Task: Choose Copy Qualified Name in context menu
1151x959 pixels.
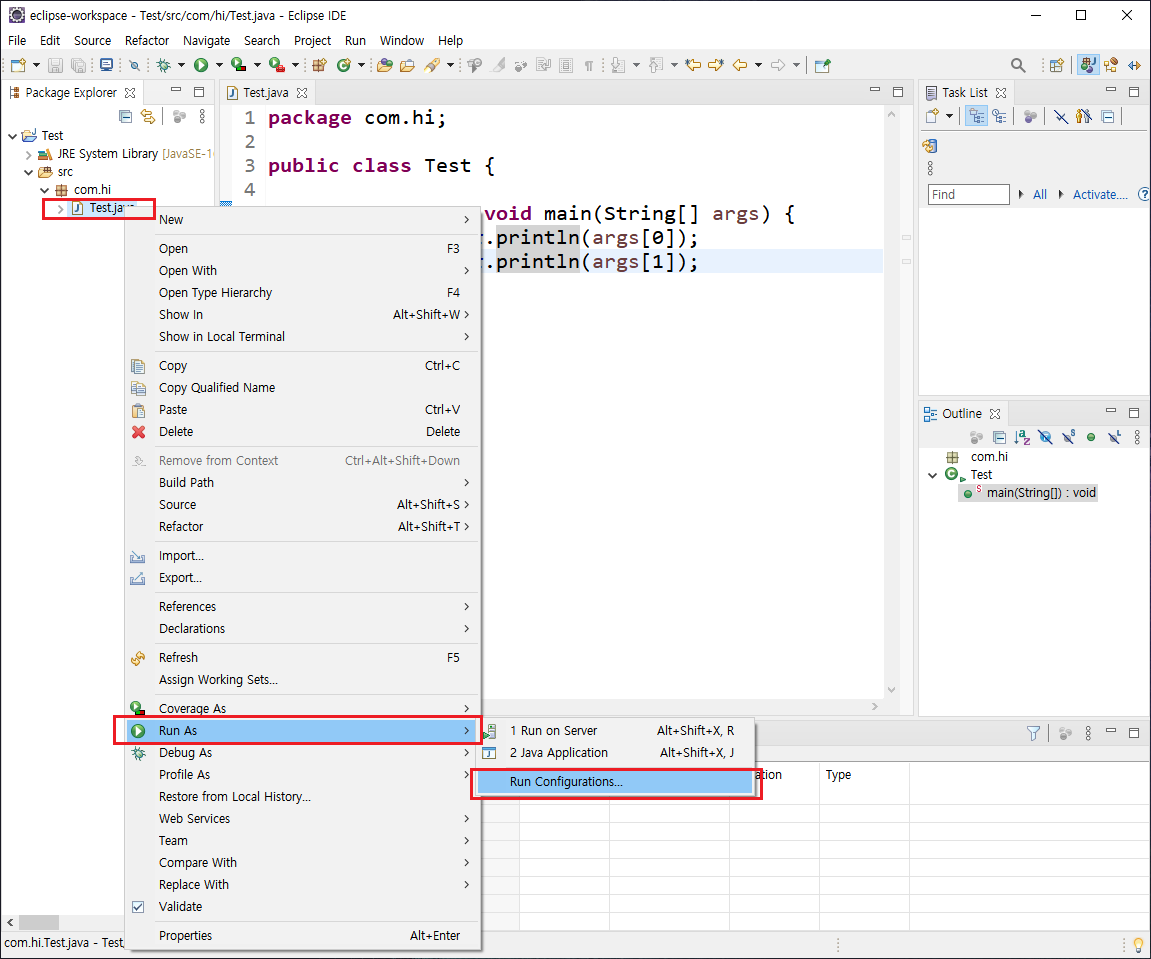Action: tap(304, 388)
